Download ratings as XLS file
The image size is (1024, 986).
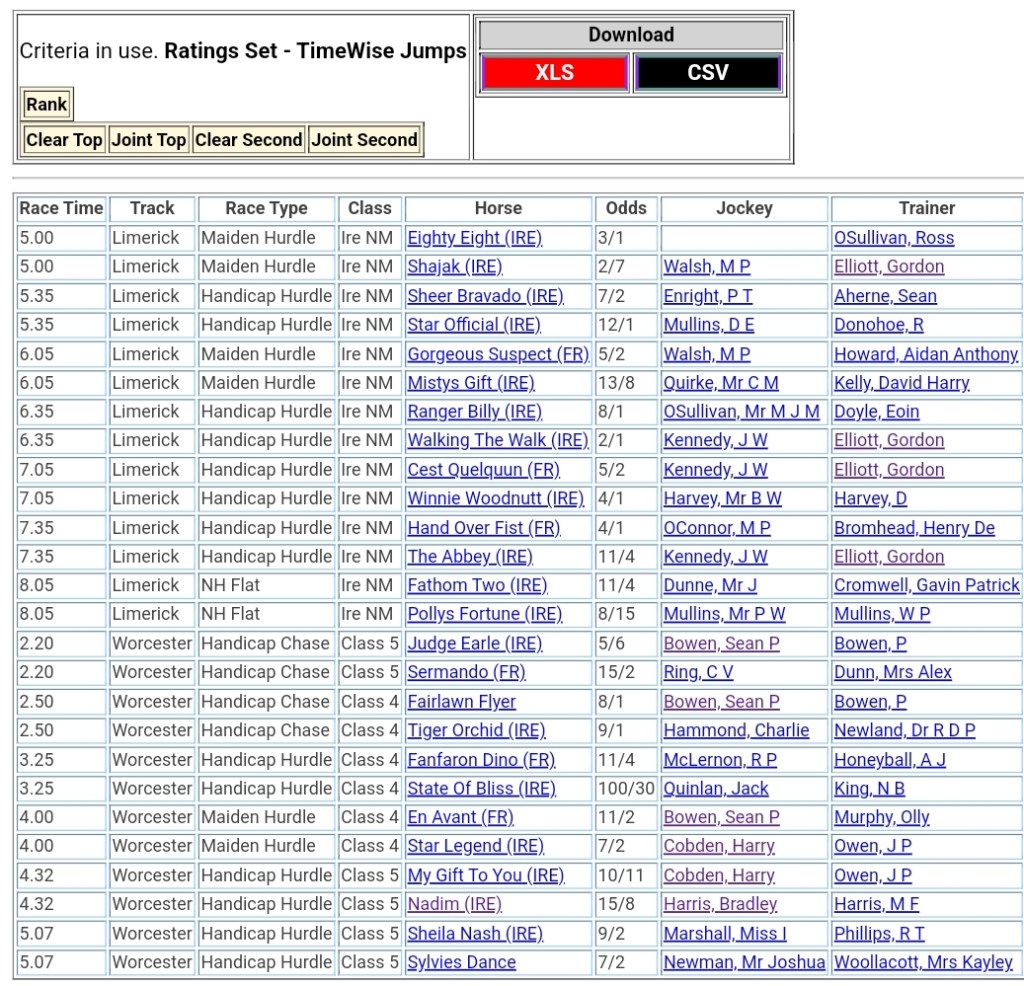(554, 73)
